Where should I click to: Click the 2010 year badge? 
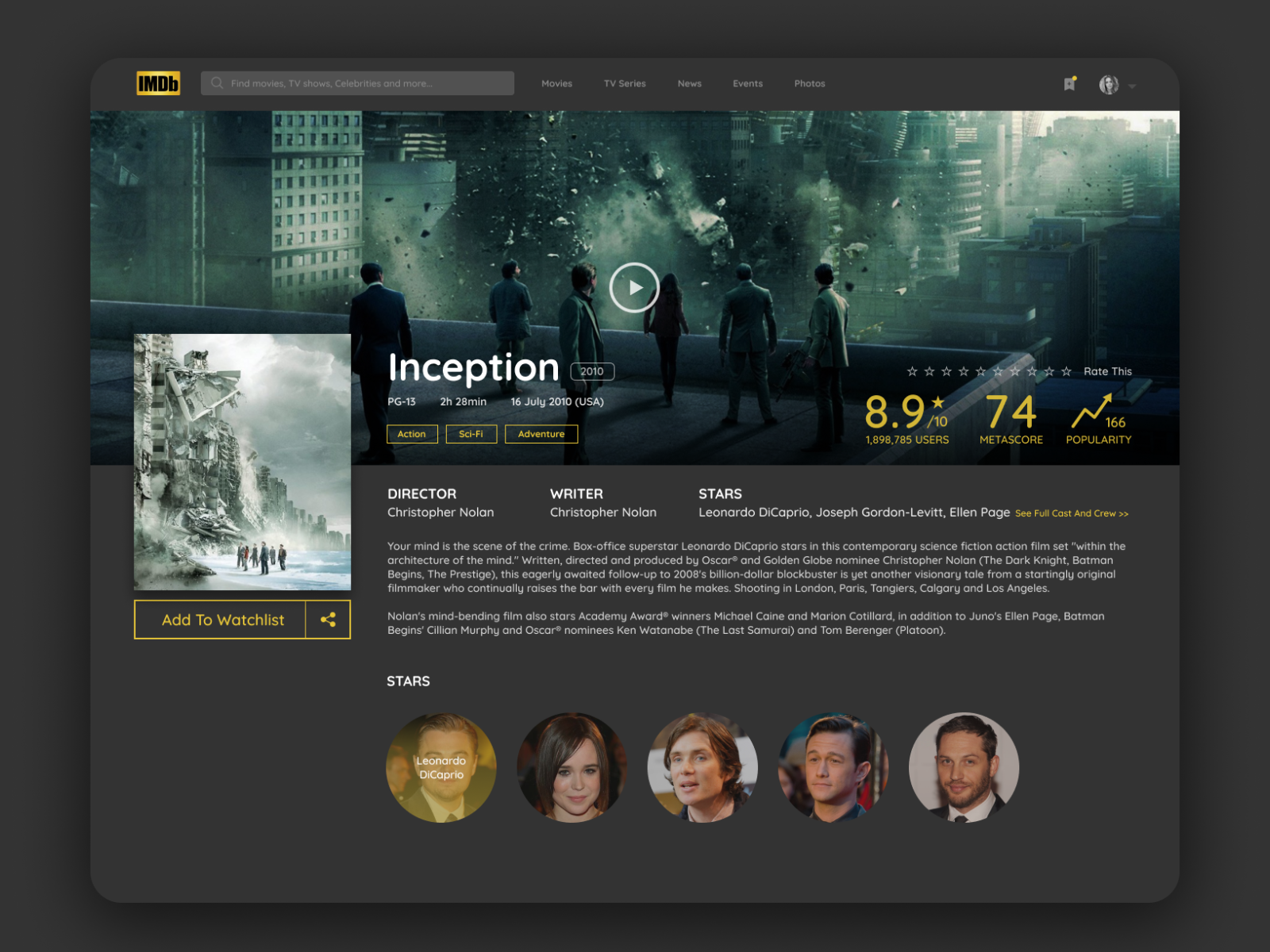(592, 371)
